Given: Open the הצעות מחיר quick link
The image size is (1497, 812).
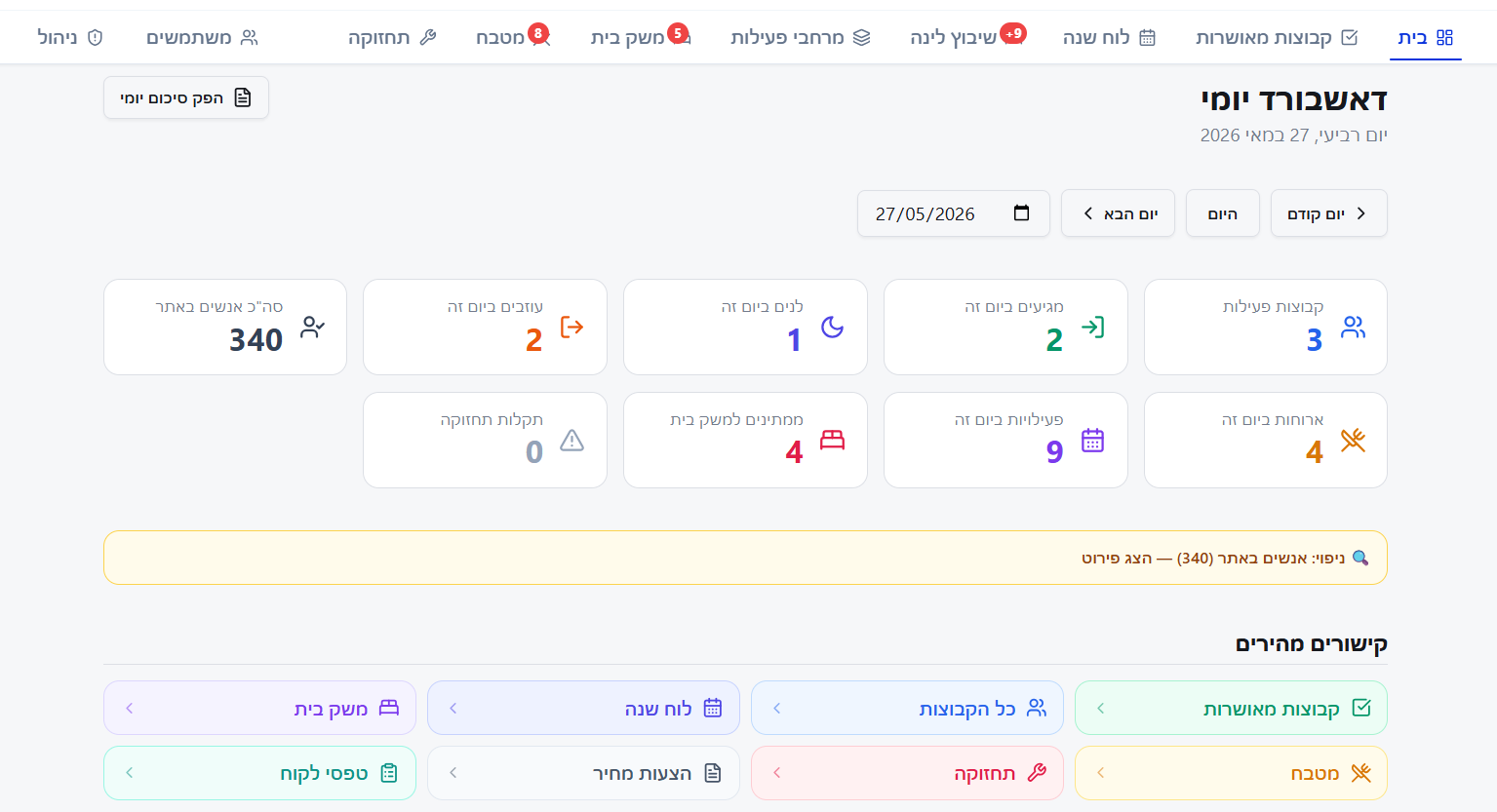Looking at the screenshot, I should pos(583,773).
